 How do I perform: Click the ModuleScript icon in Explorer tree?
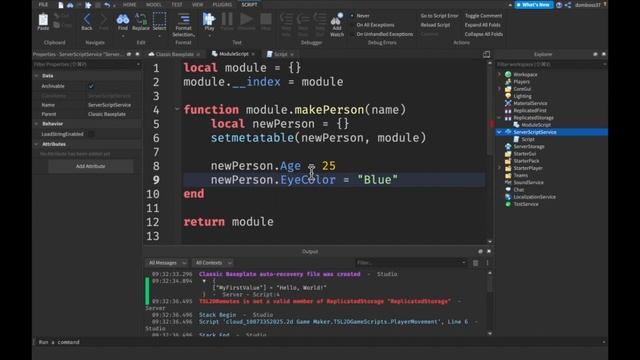(516, 125)
